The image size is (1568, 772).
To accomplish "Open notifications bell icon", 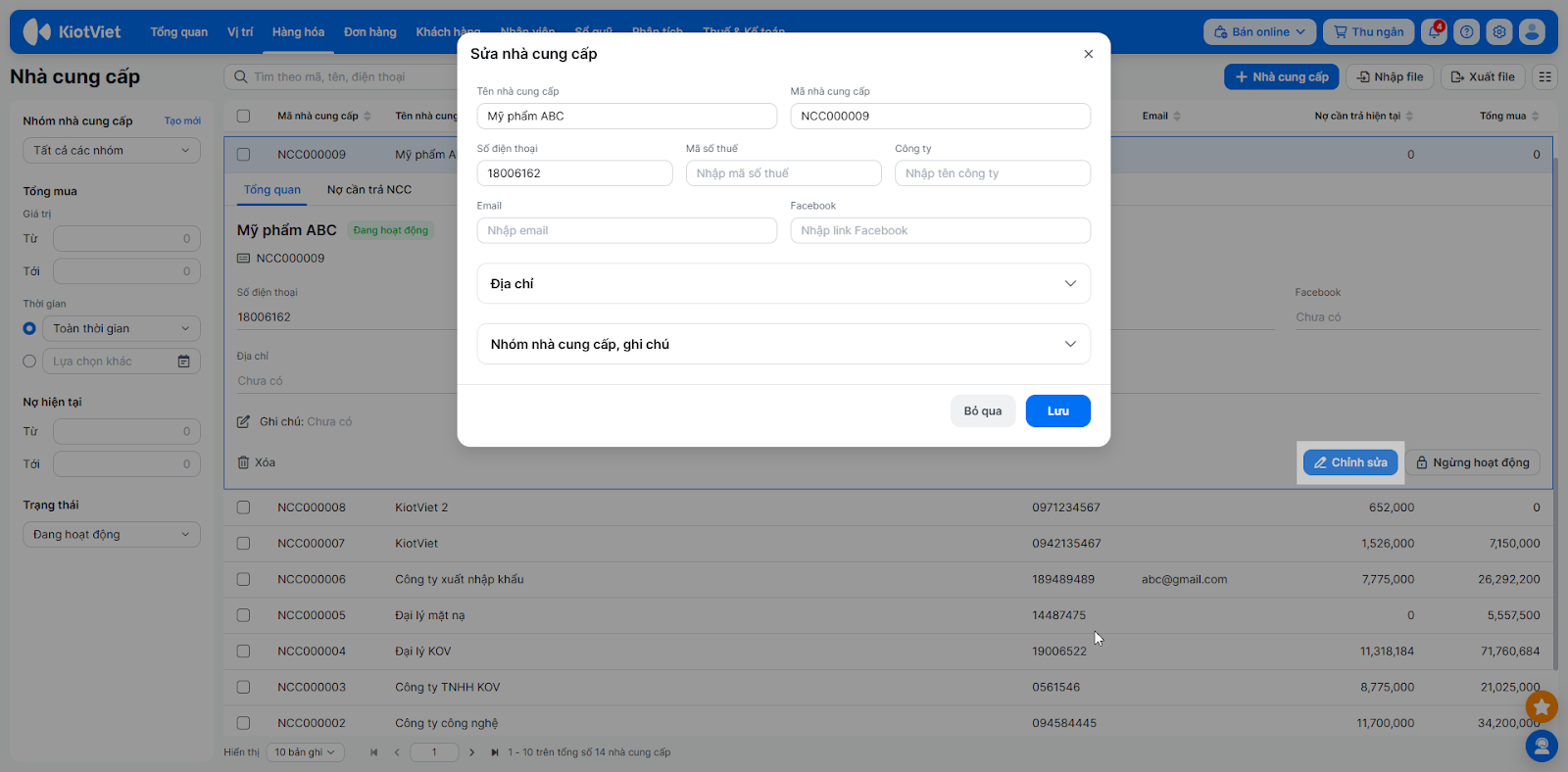I will pyautogui.click(x=1435, y=31).
